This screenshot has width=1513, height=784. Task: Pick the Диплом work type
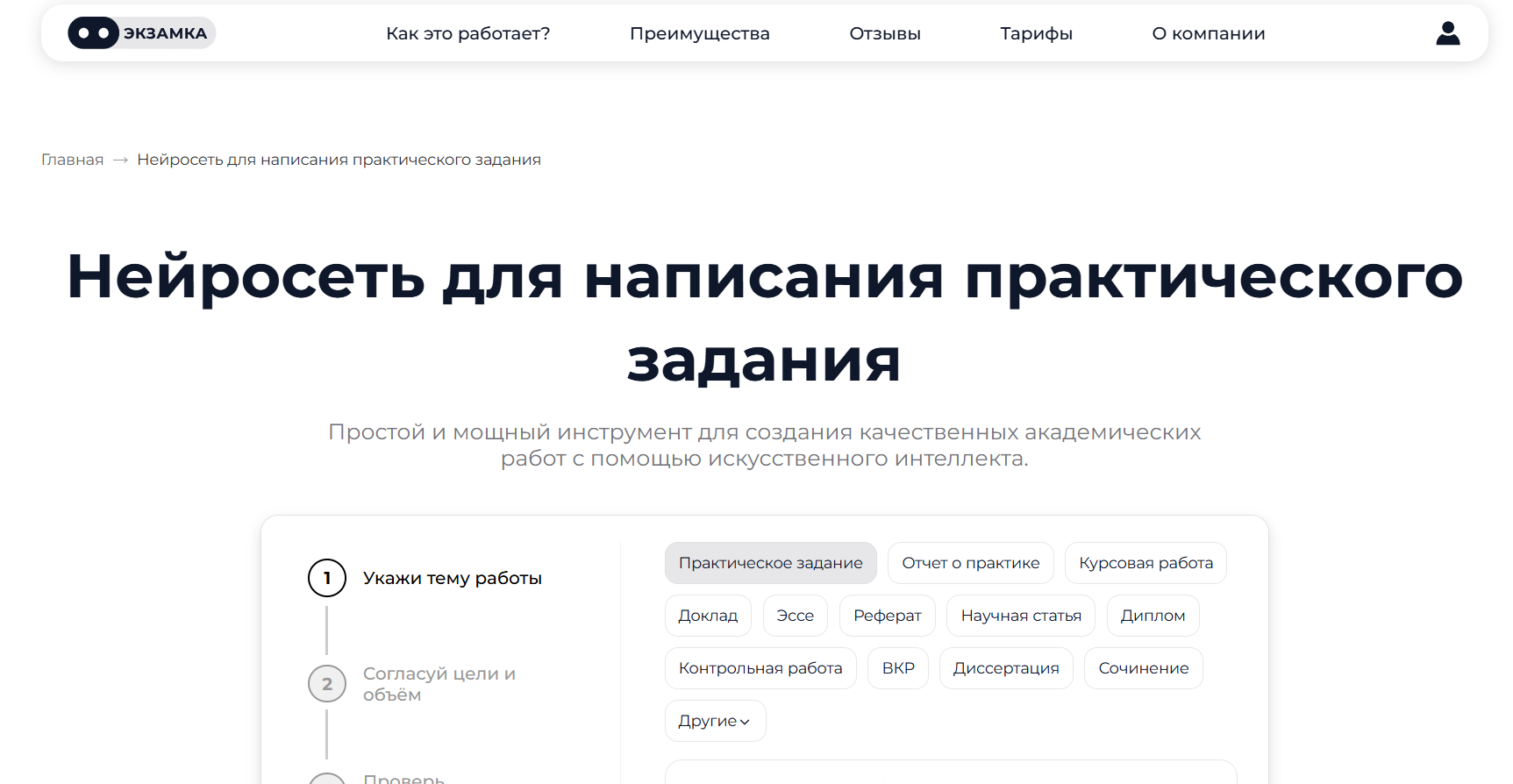[1153, 616]
